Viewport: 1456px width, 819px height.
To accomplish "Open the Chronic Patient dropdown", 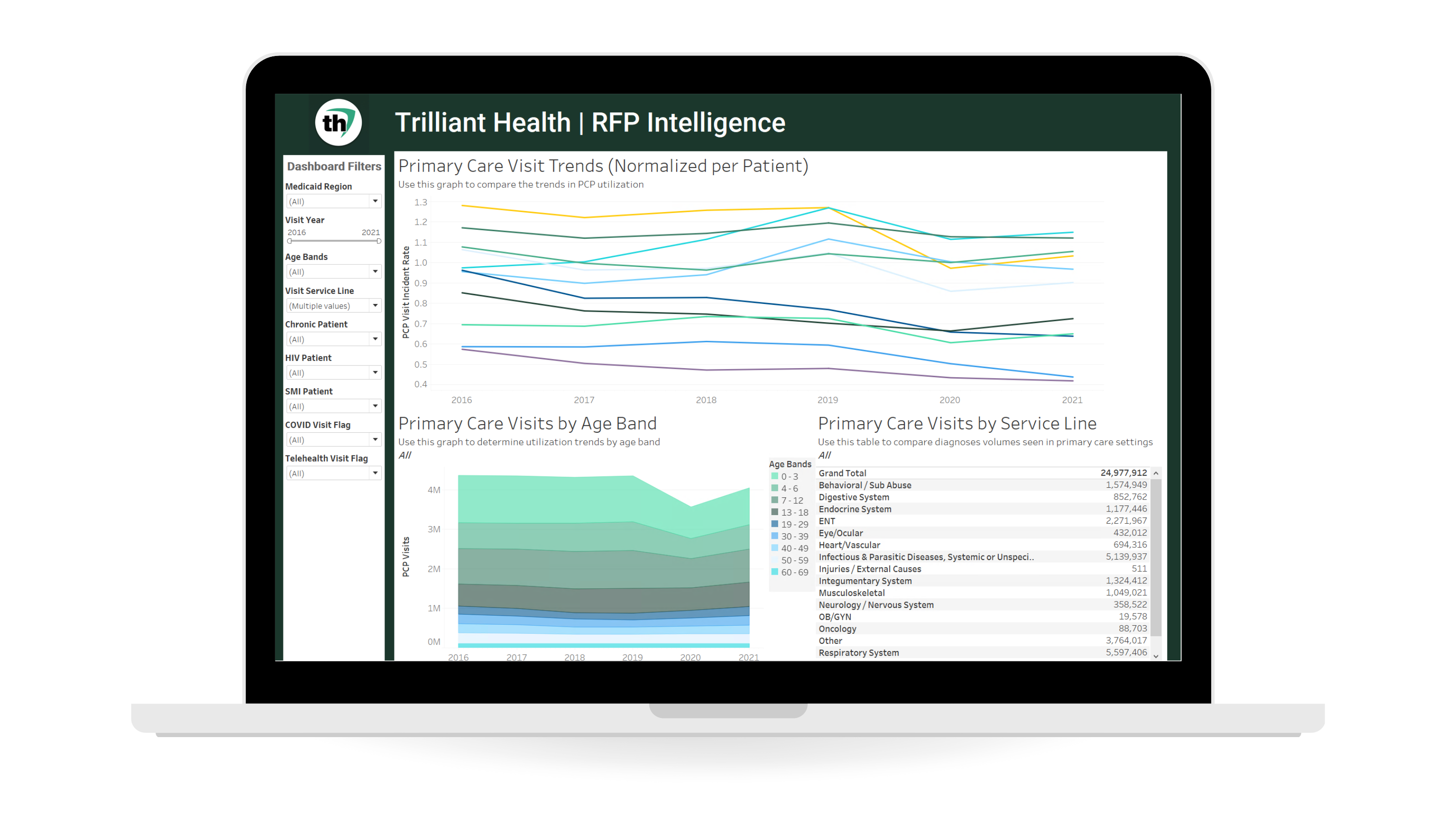I will 334,339.
